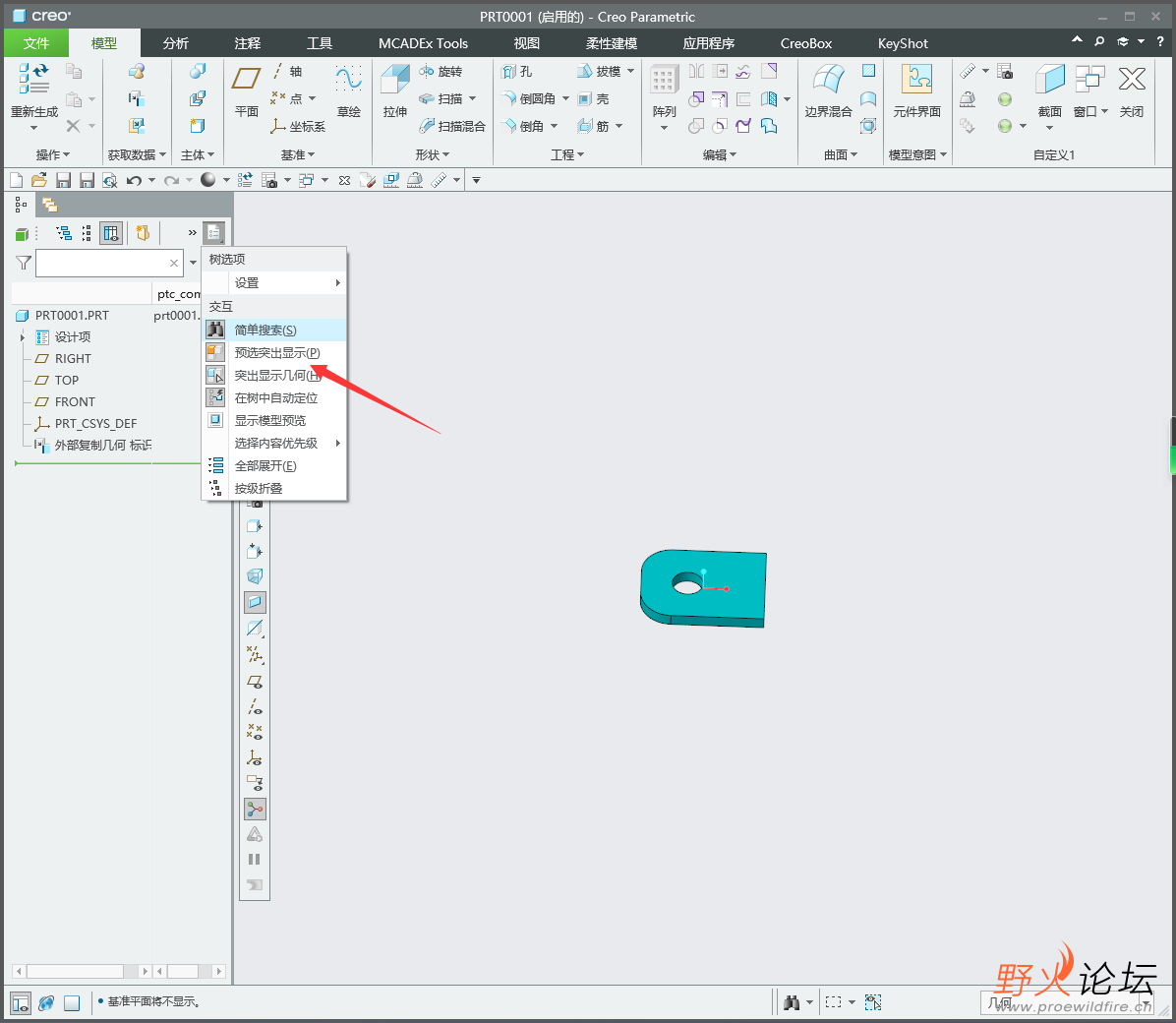Switch to the MCADEx Tools tab
Image resolution: width=1176 pixels, height=1023 pixels.
[x=423, y=43]
